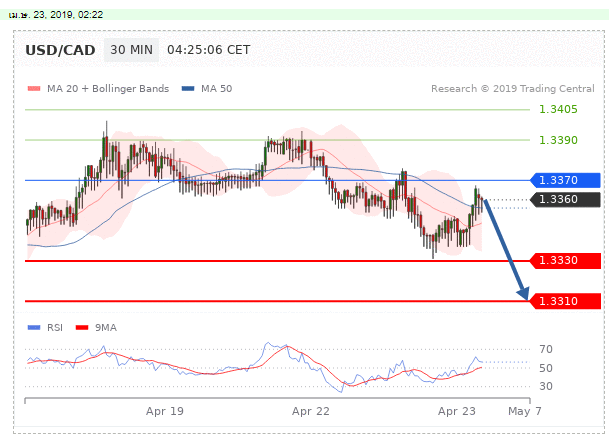
Task: Click the RSI legend label
Action: click(x=55, y=327)
